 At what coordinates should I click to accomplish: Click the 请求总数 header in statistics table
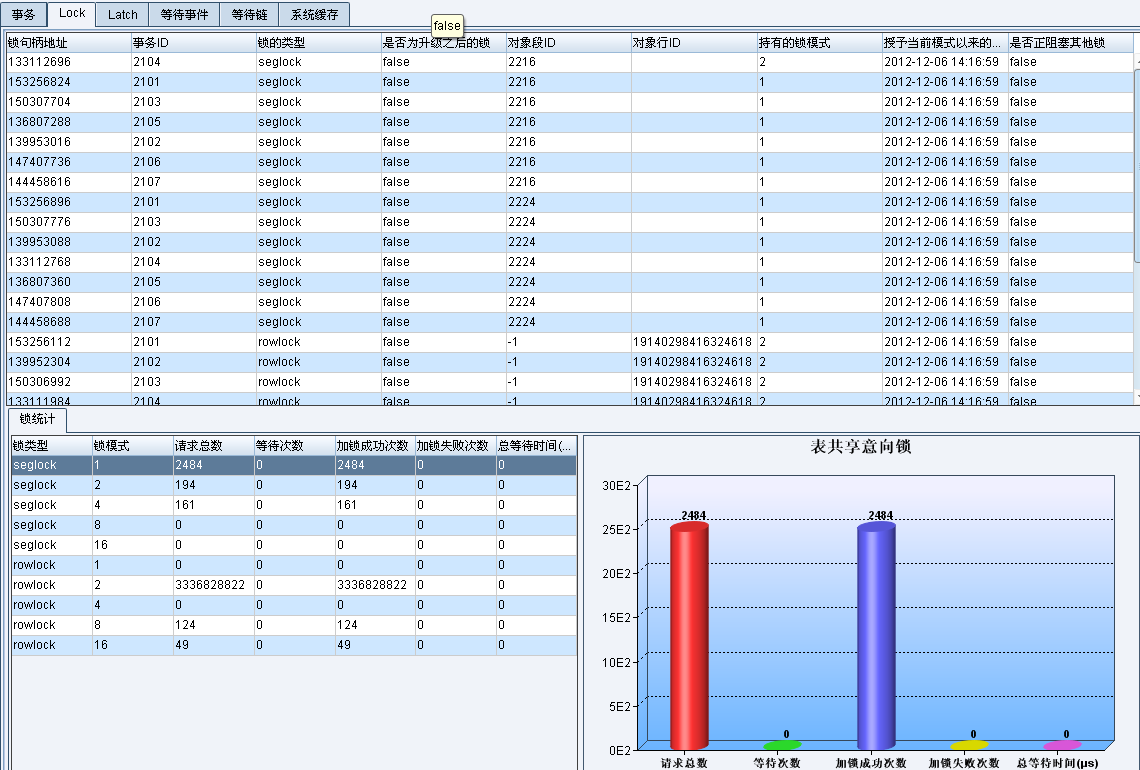[211, 445]
